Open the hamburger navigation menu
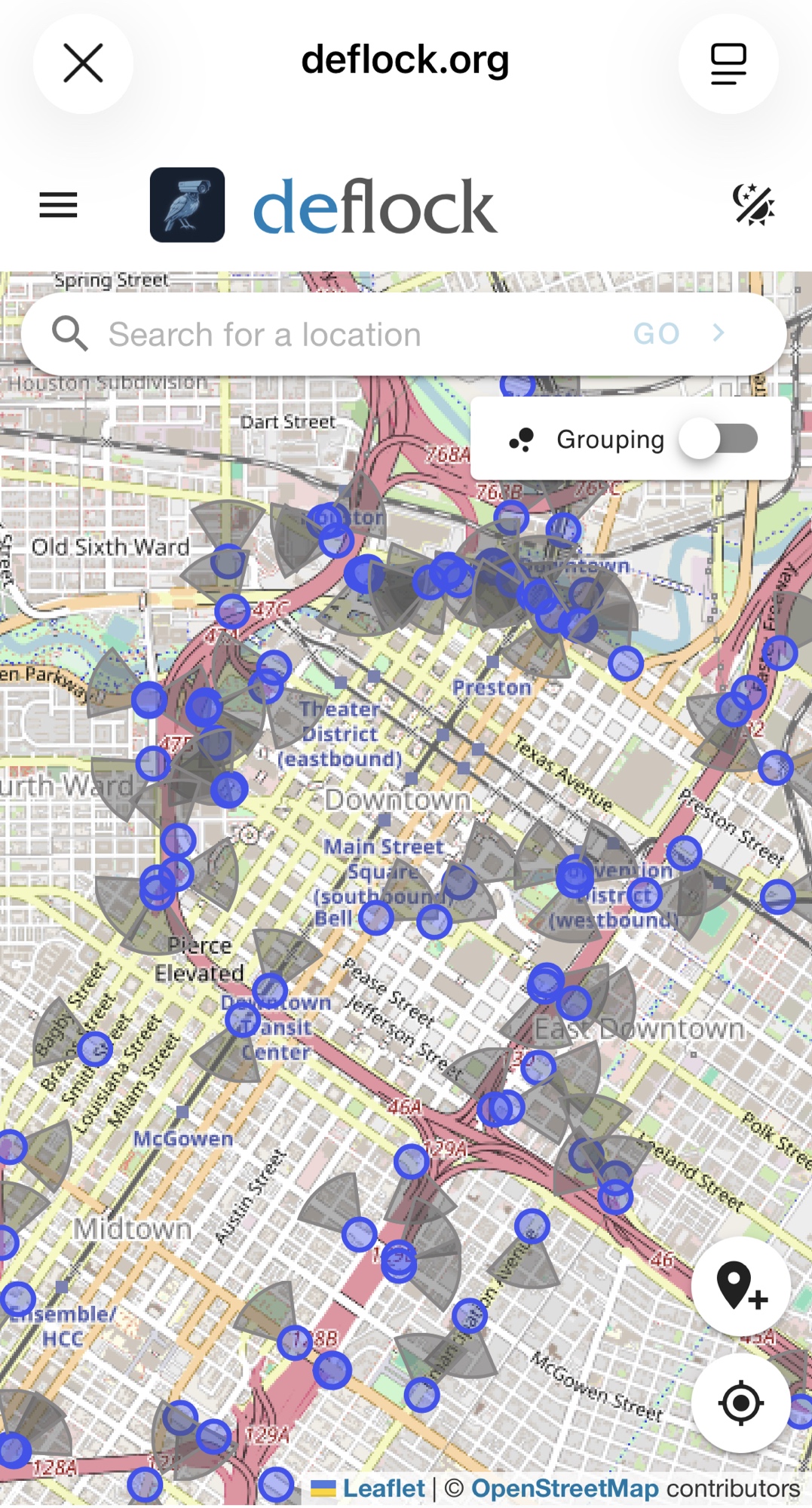 coord(58,205)
